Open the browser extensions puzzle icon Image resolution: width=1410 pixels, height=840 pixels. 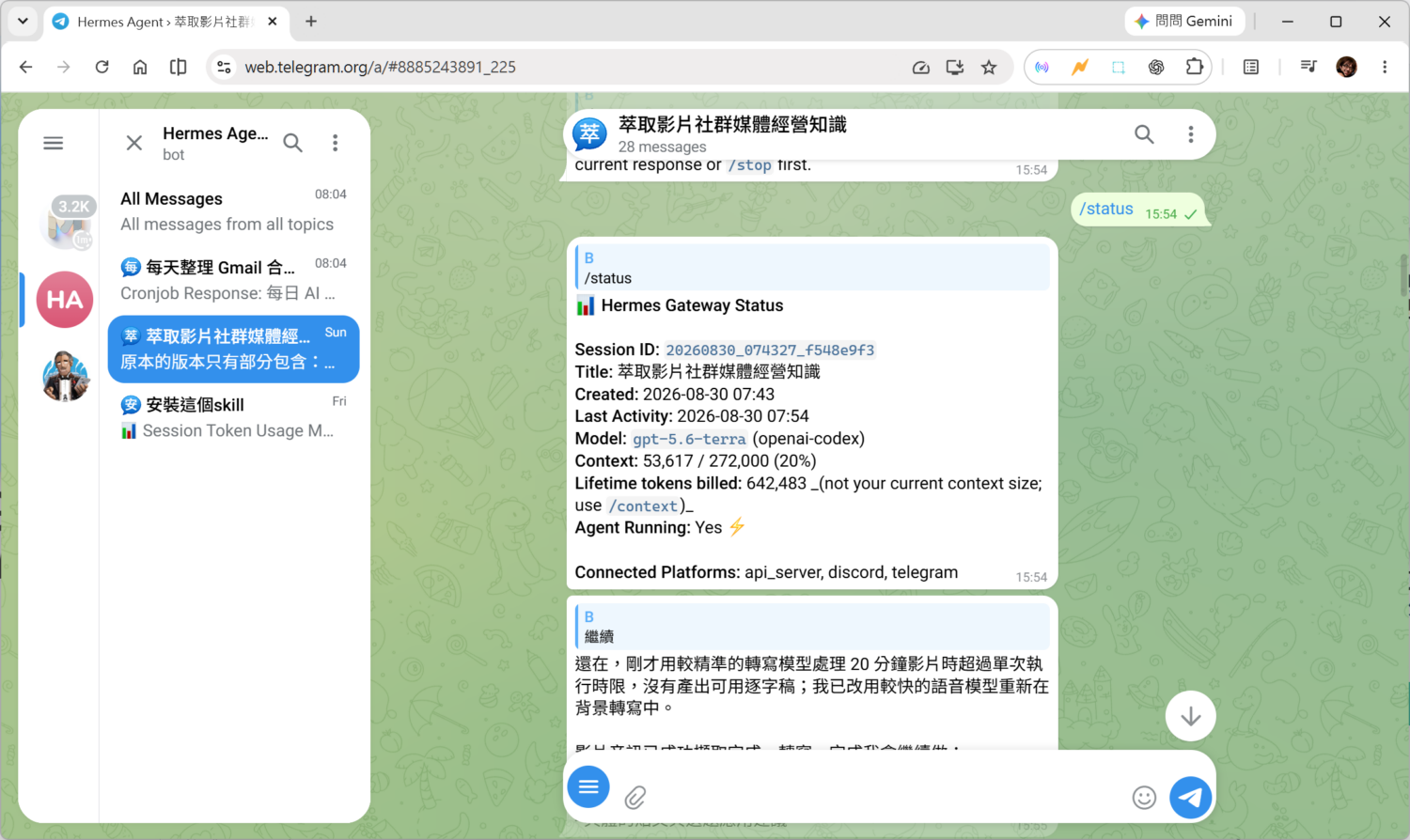coord(1194,67)
